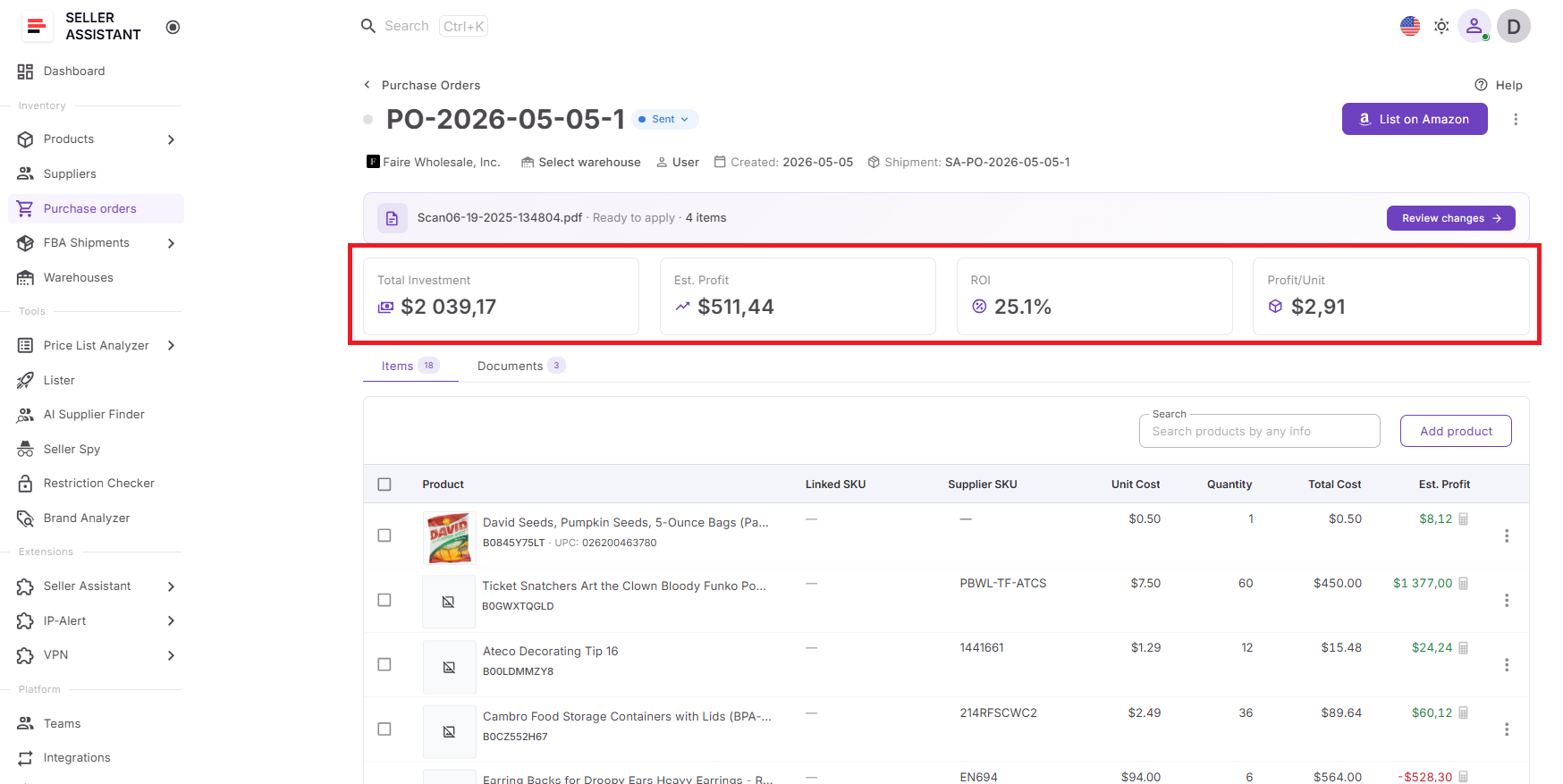This screenshot has width=1563, height=784.
Task: Click the Seller Assistant extension puzzle icon
Action: click(x=25, y=586)
